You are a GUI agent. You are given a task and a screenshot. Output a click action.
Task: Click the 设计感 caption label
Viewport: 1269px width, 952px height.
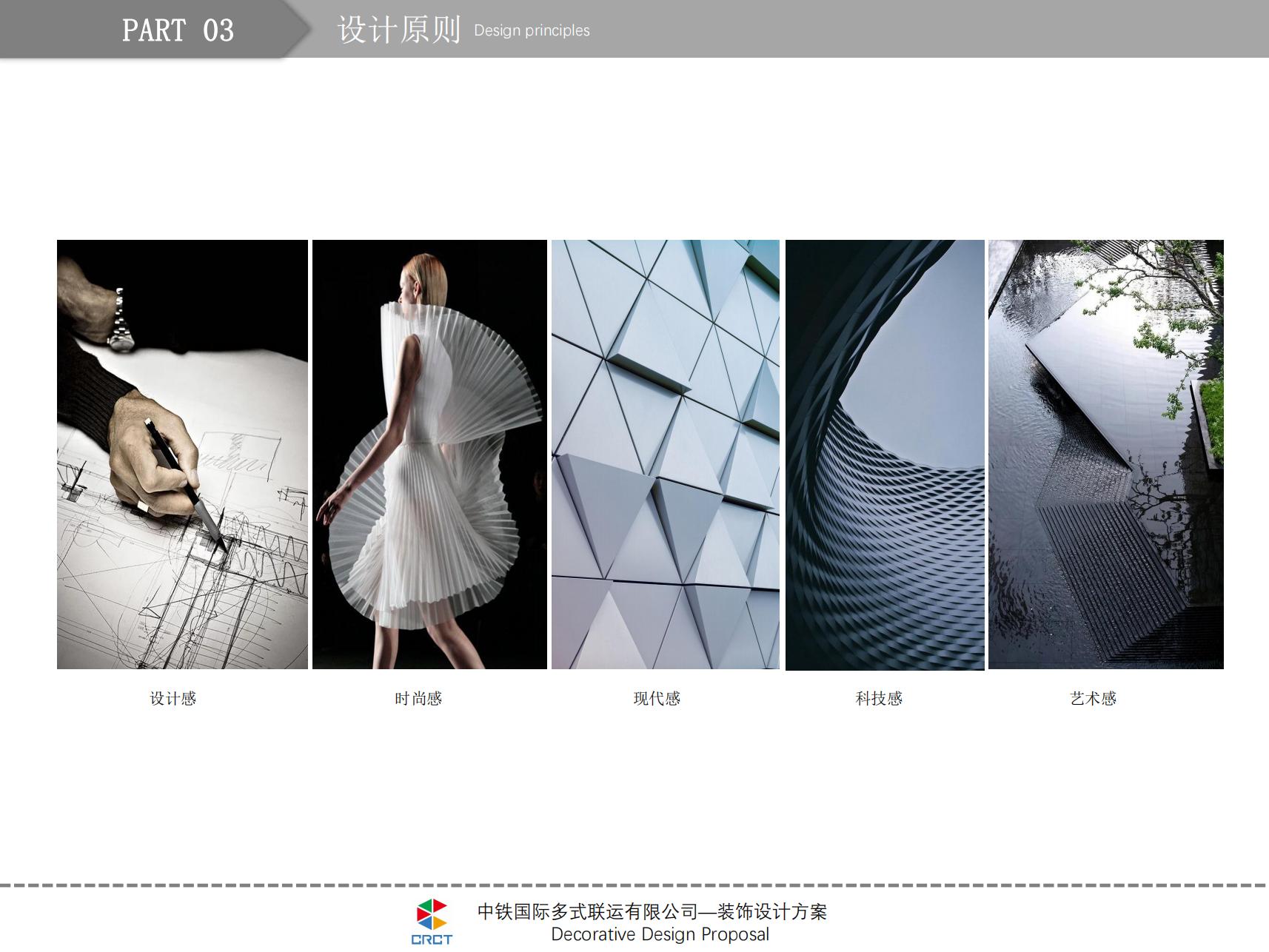(x=173, y=698)
